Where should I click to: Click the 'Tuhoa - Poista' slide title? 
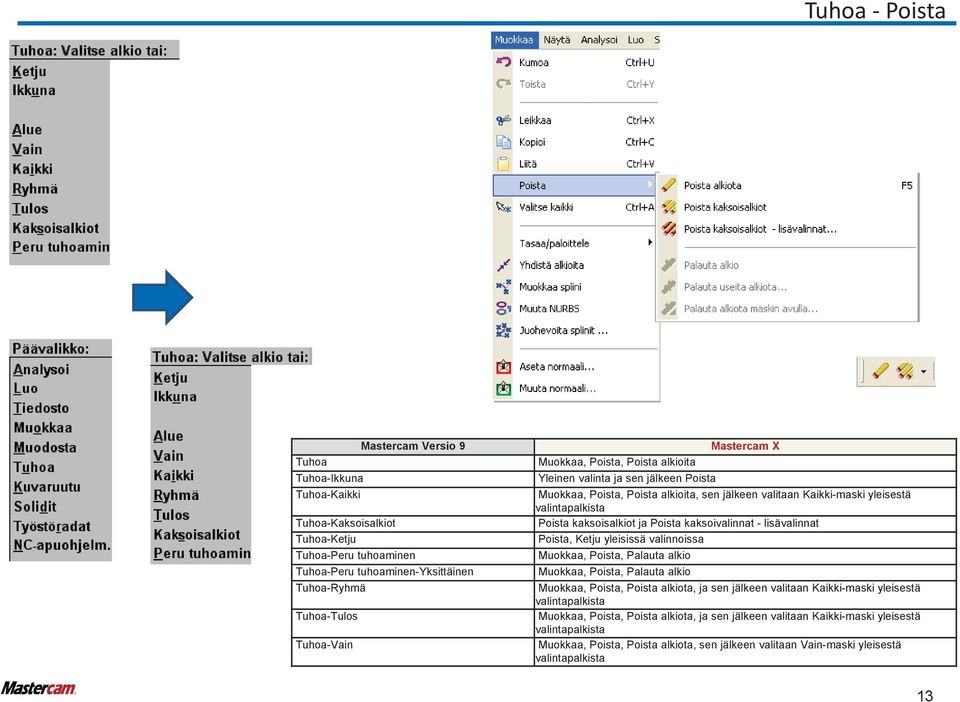pos(875,11)
